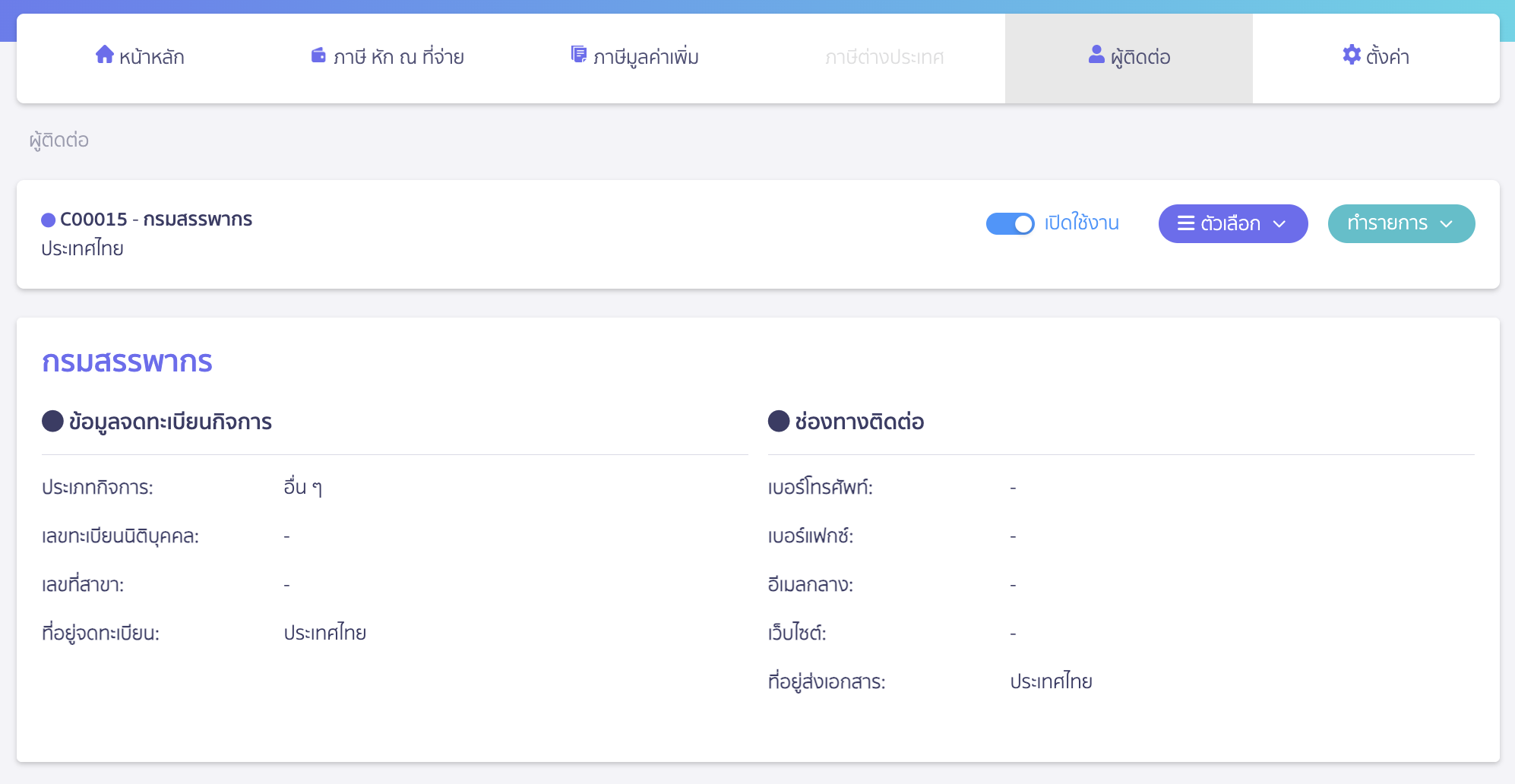The image size is (1515, 784).
Task: Click the bullet icon beside ช่องทางติดต่อ
Action: click(779, 421)
